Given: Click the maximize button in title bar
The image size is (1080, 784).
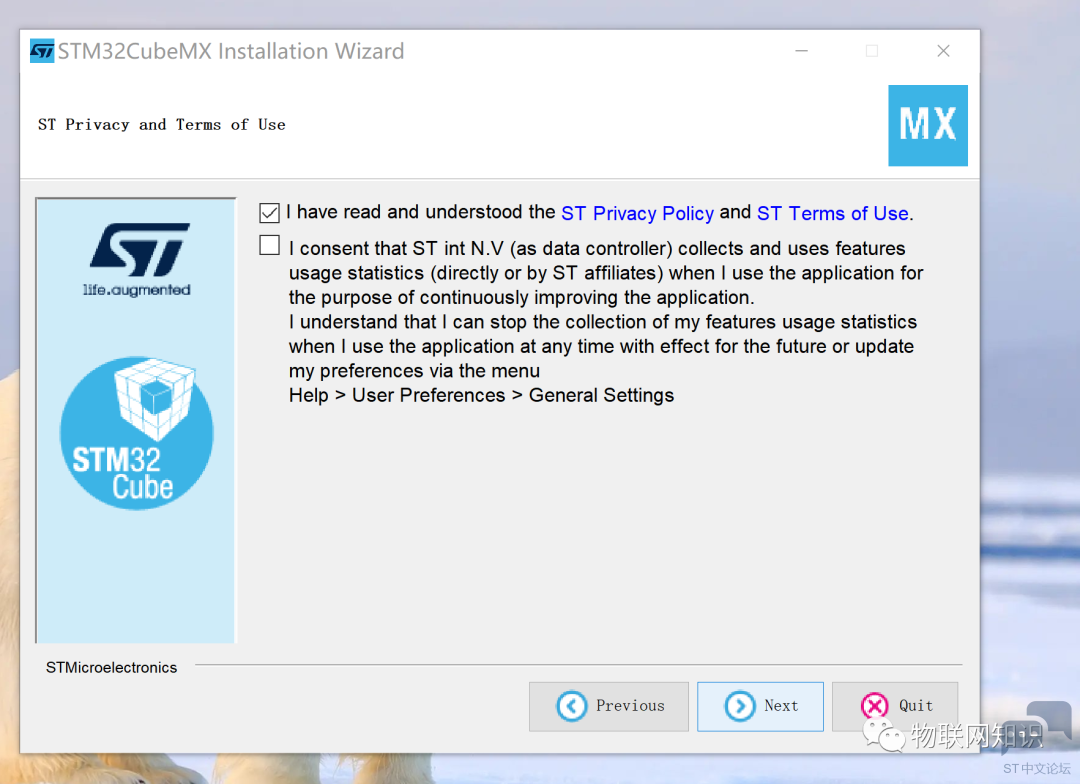Looking at the screenshot, I should click(872, 51).
